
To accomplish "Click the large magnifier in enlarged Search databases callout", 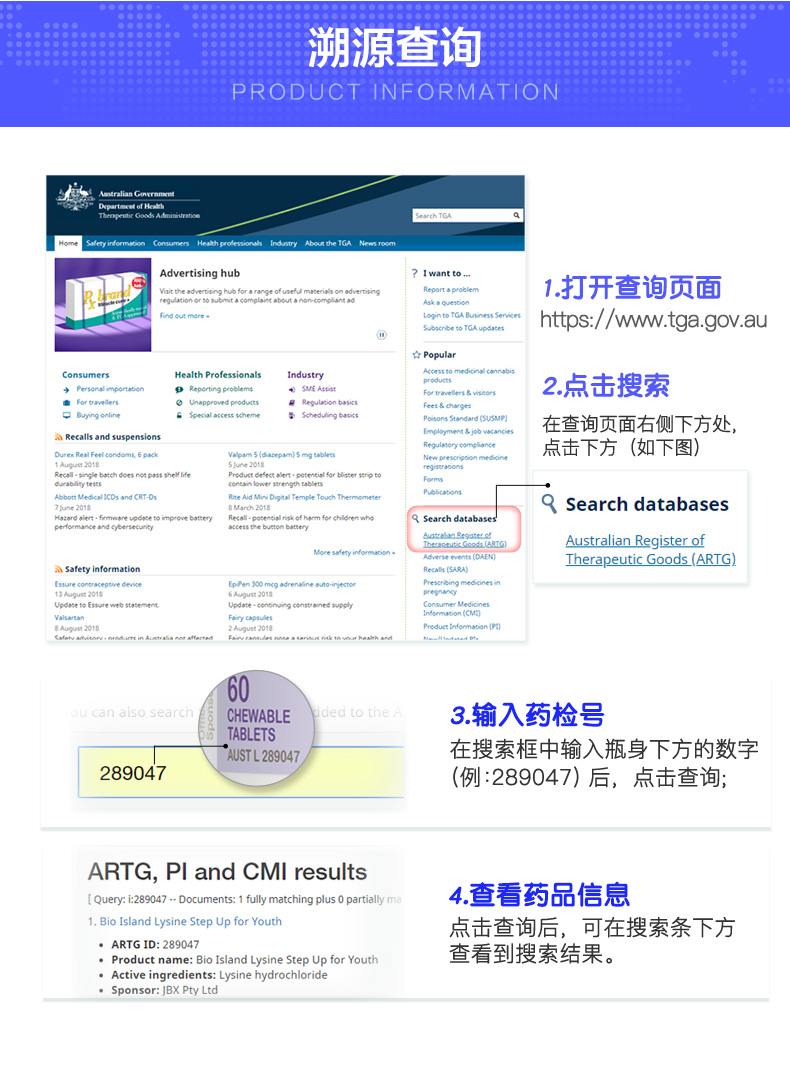I will point(549,503).
